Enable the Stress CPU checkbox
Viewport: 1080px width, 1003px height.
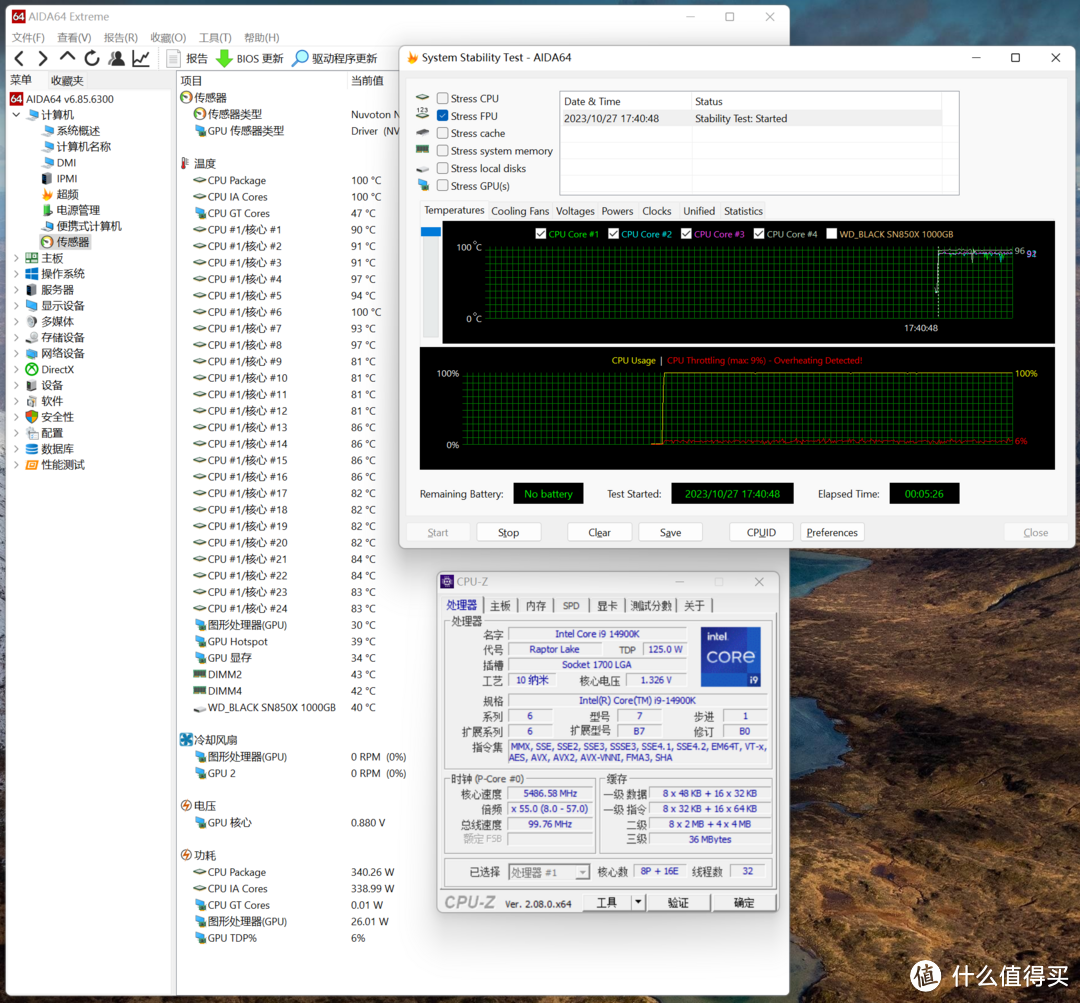click(x=443, y=99)
